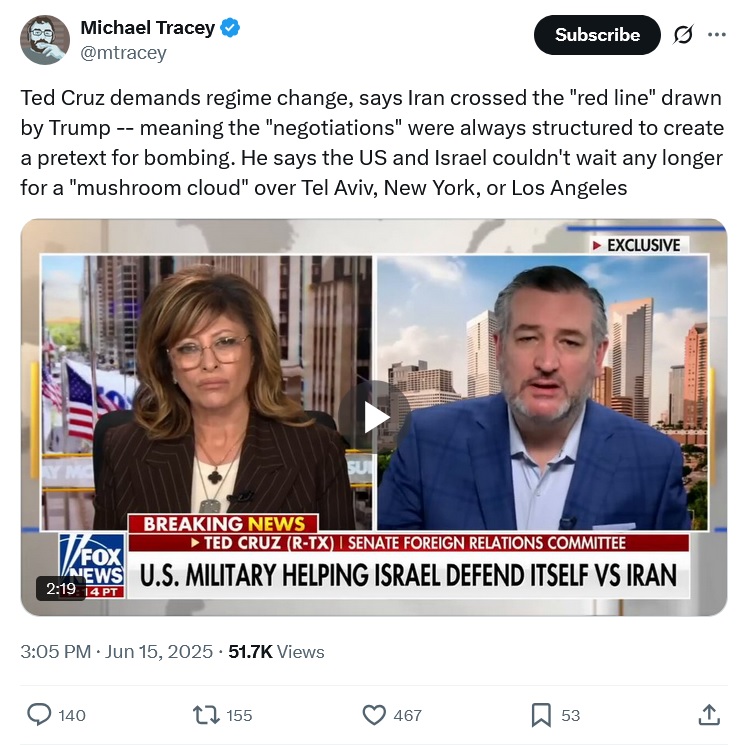Image resolution: width=747 pixels, height=745 pixels.
Task: Click the 51.7K Views count
Action: tap(276, 651)
